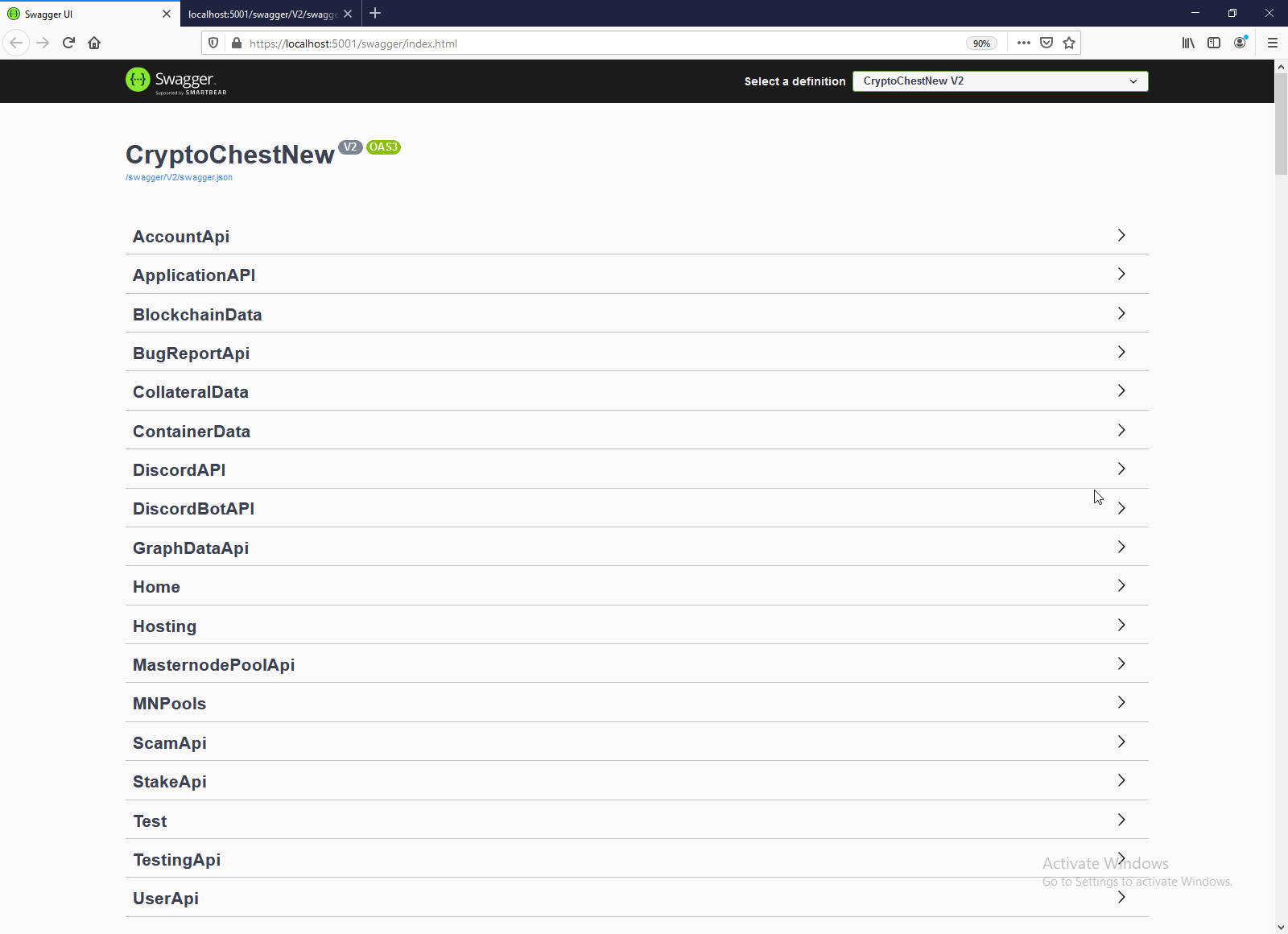This screenshot has height=934, width=1288.
Task: Open the page actions three-dots menu
Action: click(x=1023, y=43)
